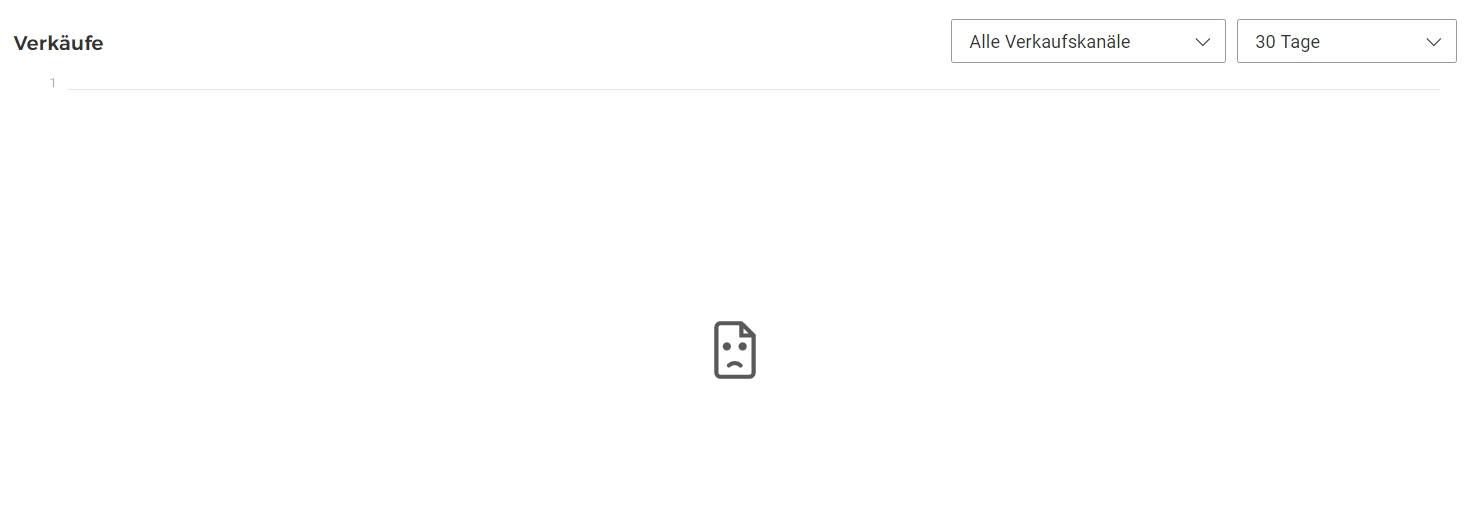Image resolution: width=1470 pixels, height=508 pixels.
Task: Select the 'Alle Verkaufskanäle' text label
Action: click(1050, 42)
